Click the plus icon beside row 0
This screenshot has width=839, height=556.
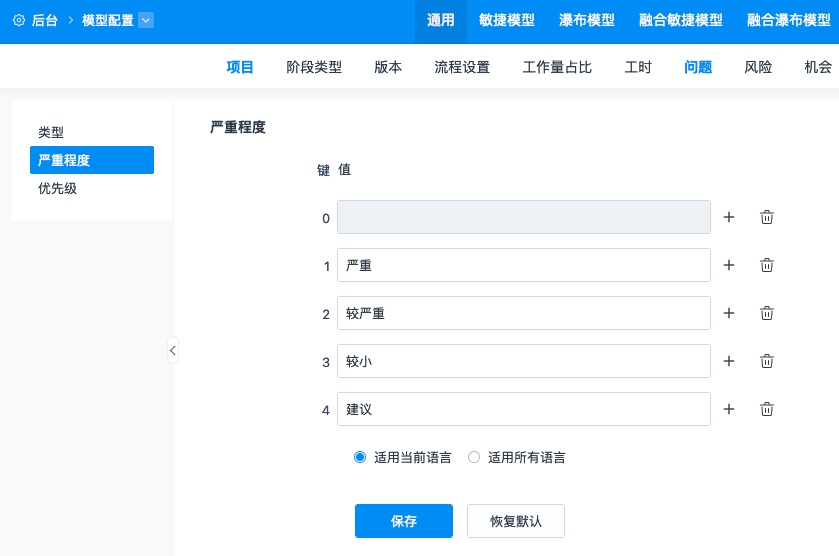729,217
